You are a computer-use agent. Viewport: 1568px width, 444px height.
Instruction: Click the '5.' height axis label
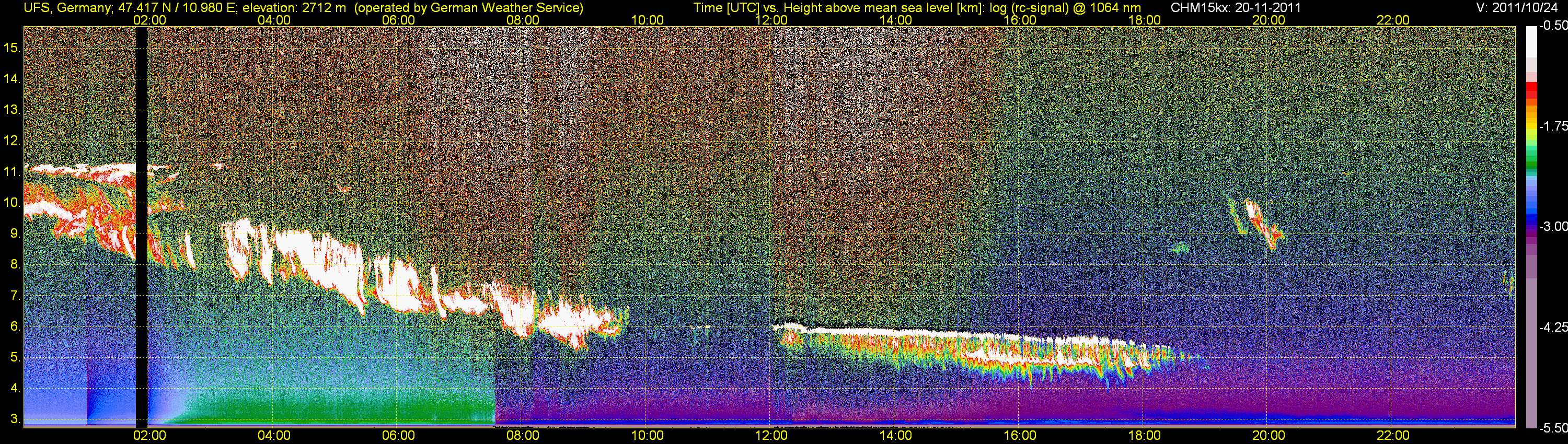(x=15, y=358)
